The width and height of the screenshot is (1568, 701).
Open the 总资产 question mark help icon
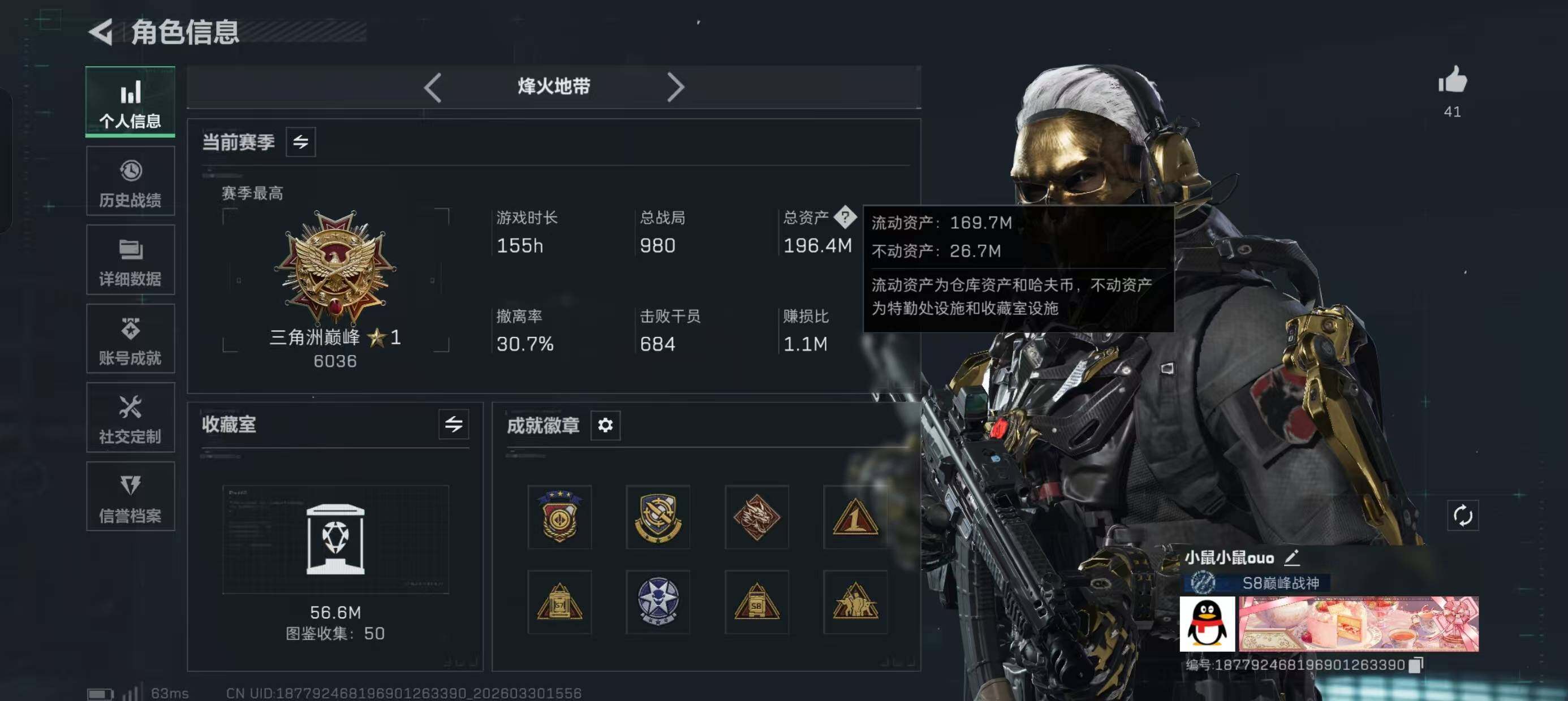tap(845, 217)
